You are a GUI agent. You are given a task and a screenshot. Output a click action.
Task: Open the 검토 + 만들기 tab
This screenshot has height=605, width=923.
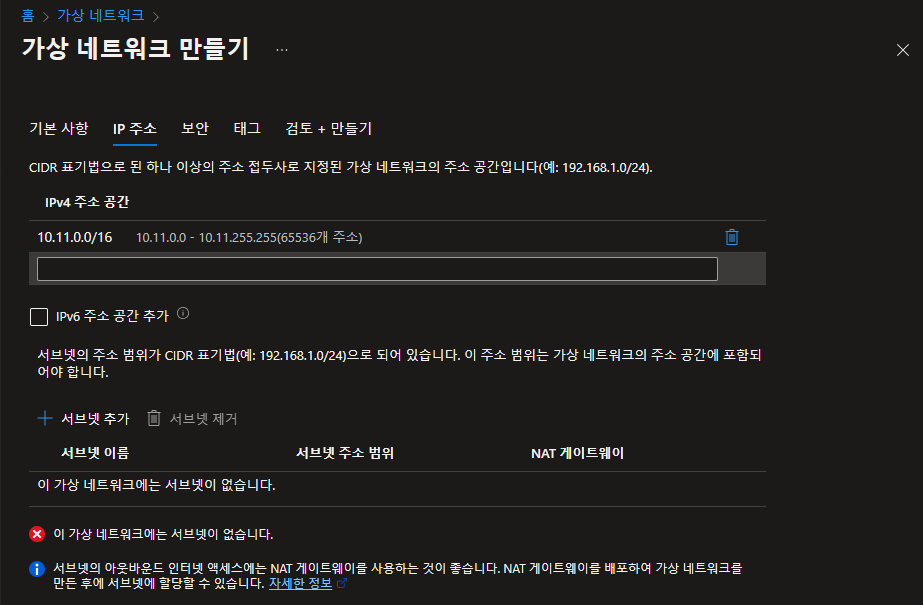pyautogui.click(x=328, y=128)
